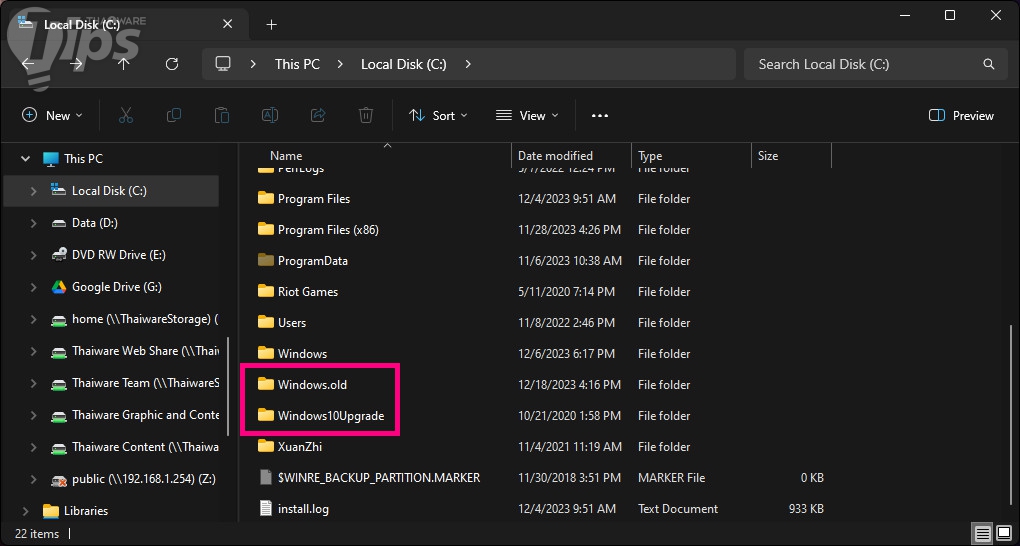Click chevron after Local Disk (C:) breadcrumb
The height and width of the screenshot is (546, 1020).
(468, 64)
